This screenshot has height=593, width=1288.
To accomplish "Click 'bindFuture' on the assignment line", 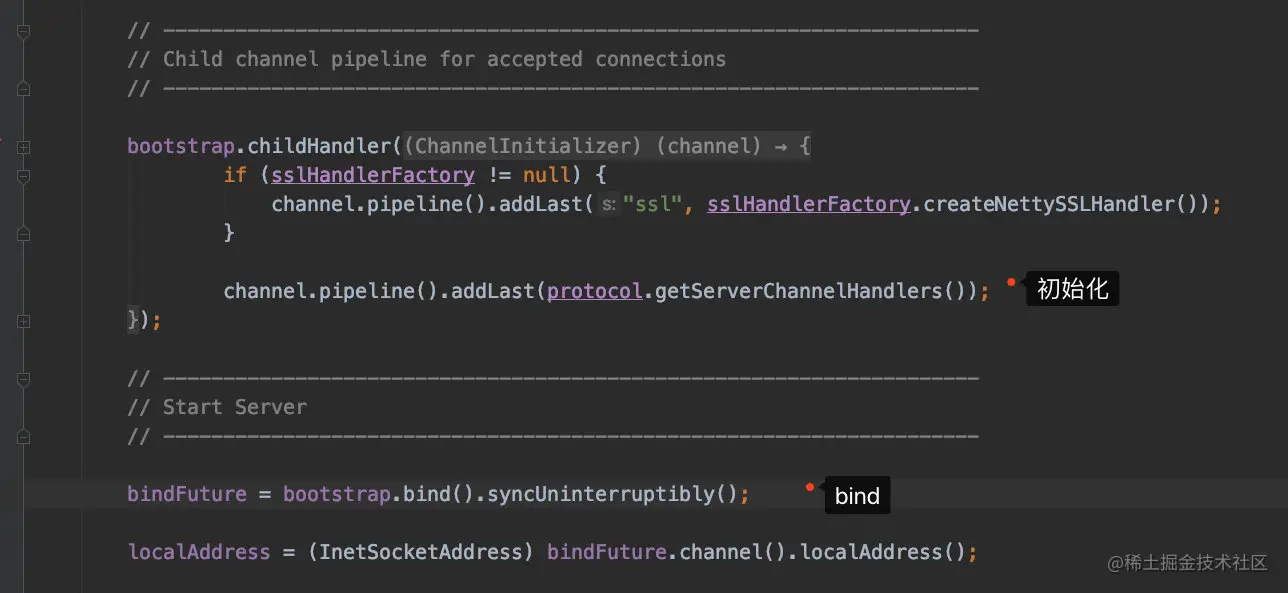I will click(x=187, y=494).
